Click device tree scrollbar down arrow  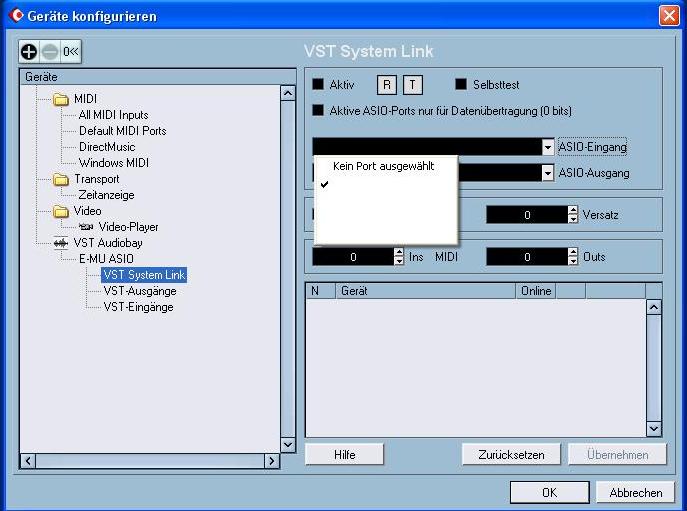tap(287, 445)
